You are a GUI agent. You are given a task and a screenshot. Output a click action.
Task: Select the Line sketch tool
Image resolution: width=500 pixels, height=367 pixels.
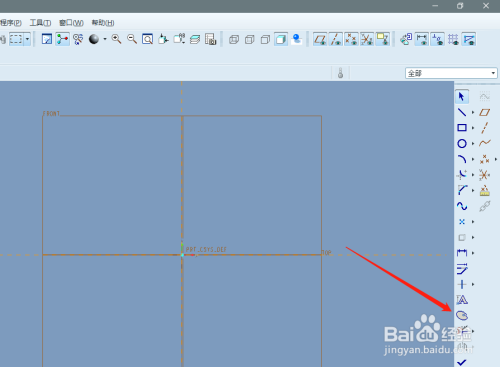coord(462,112)
